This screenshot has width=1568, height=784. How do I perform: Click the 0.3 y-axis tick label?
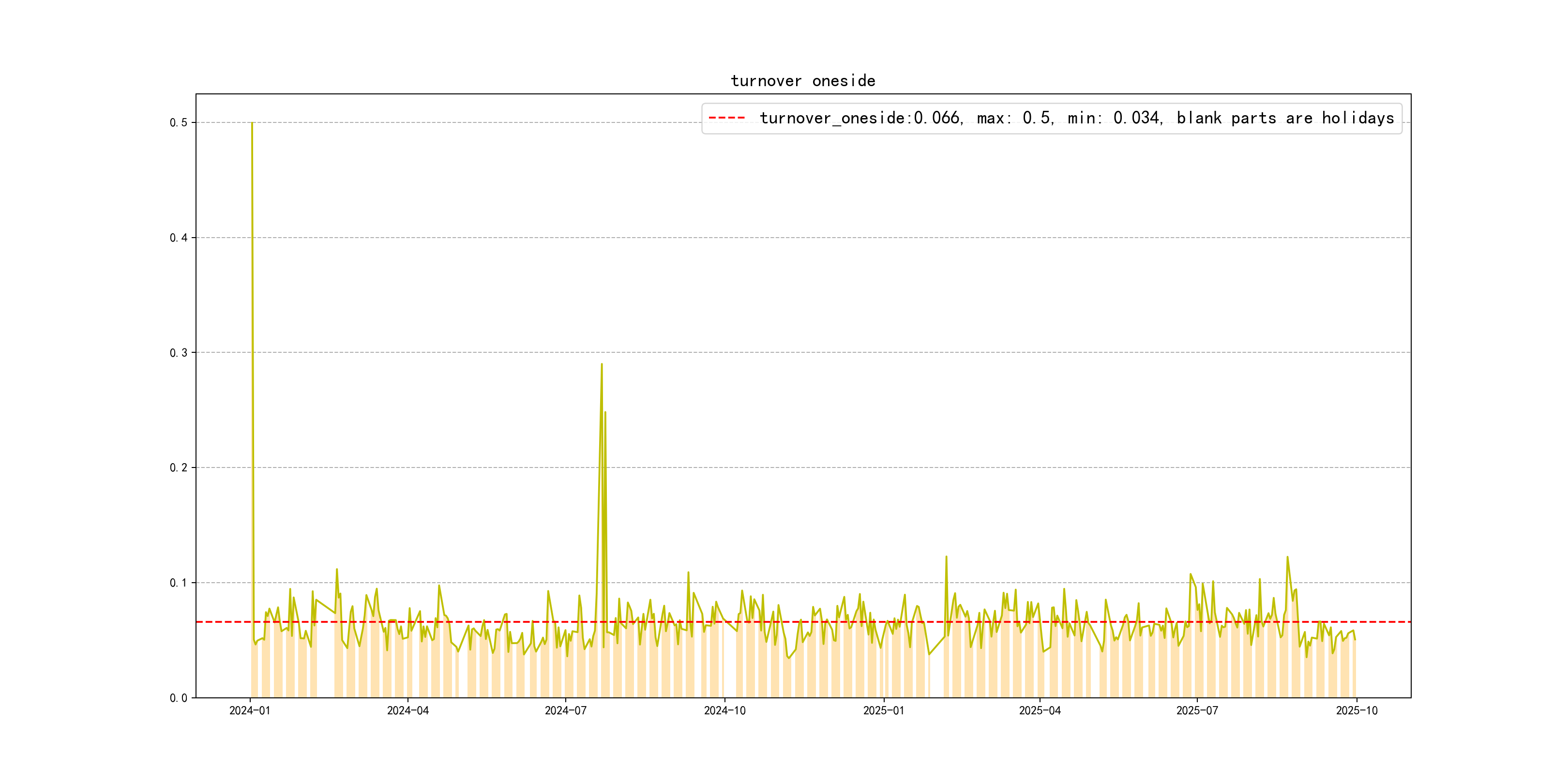[179, 353]
